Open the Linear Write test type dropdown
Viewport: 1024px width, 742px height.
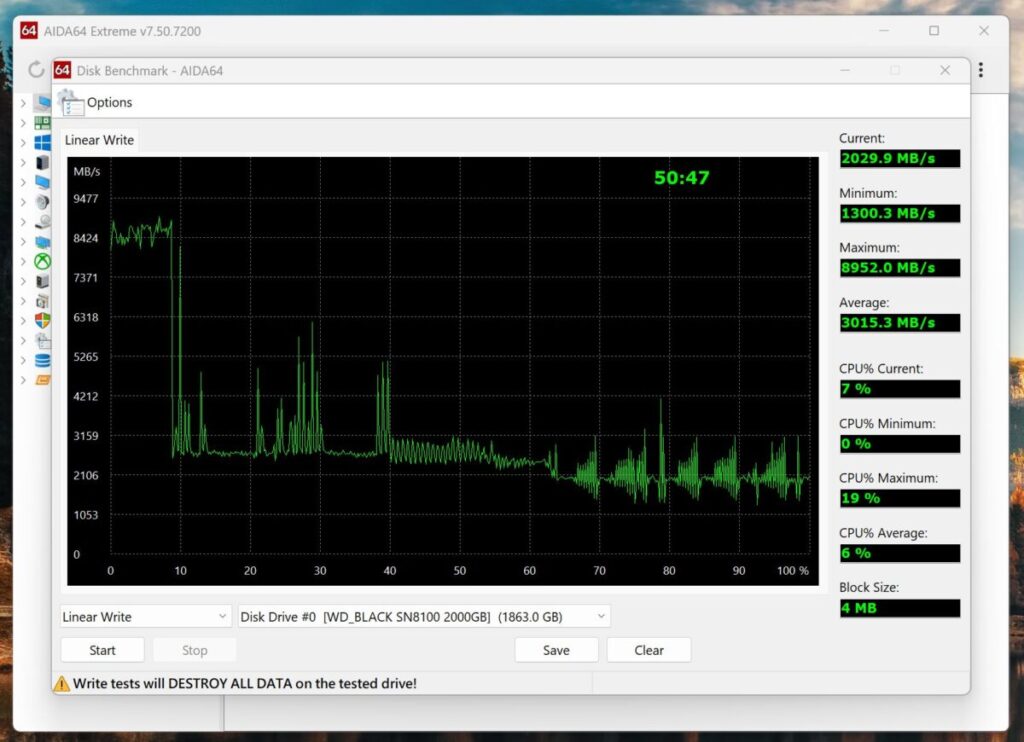click(x=146, y=617)
